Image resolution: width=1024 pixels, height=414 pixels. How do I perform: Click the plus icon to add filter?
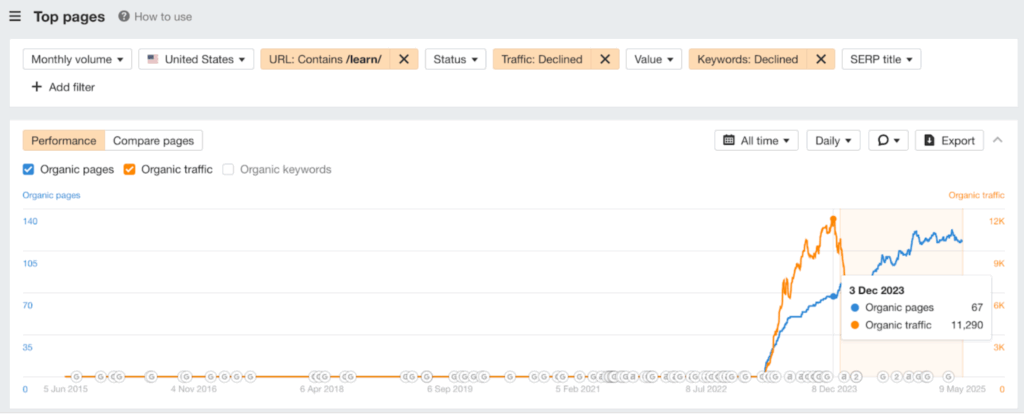pos(37,87)
